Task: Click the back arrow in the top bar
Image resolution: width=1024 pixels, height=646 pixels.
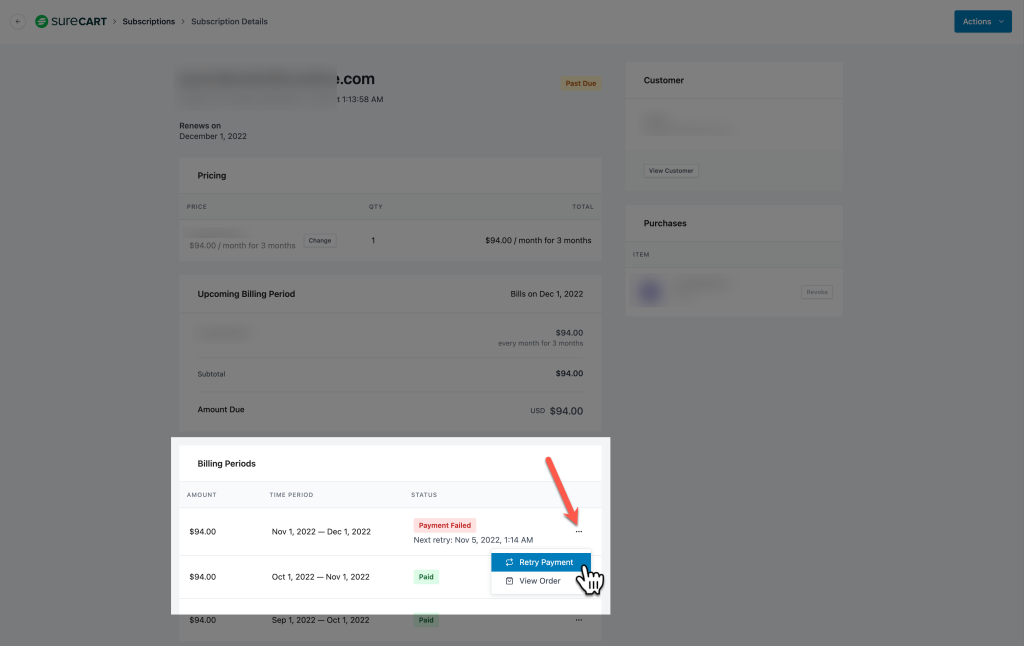Action: 17,20
